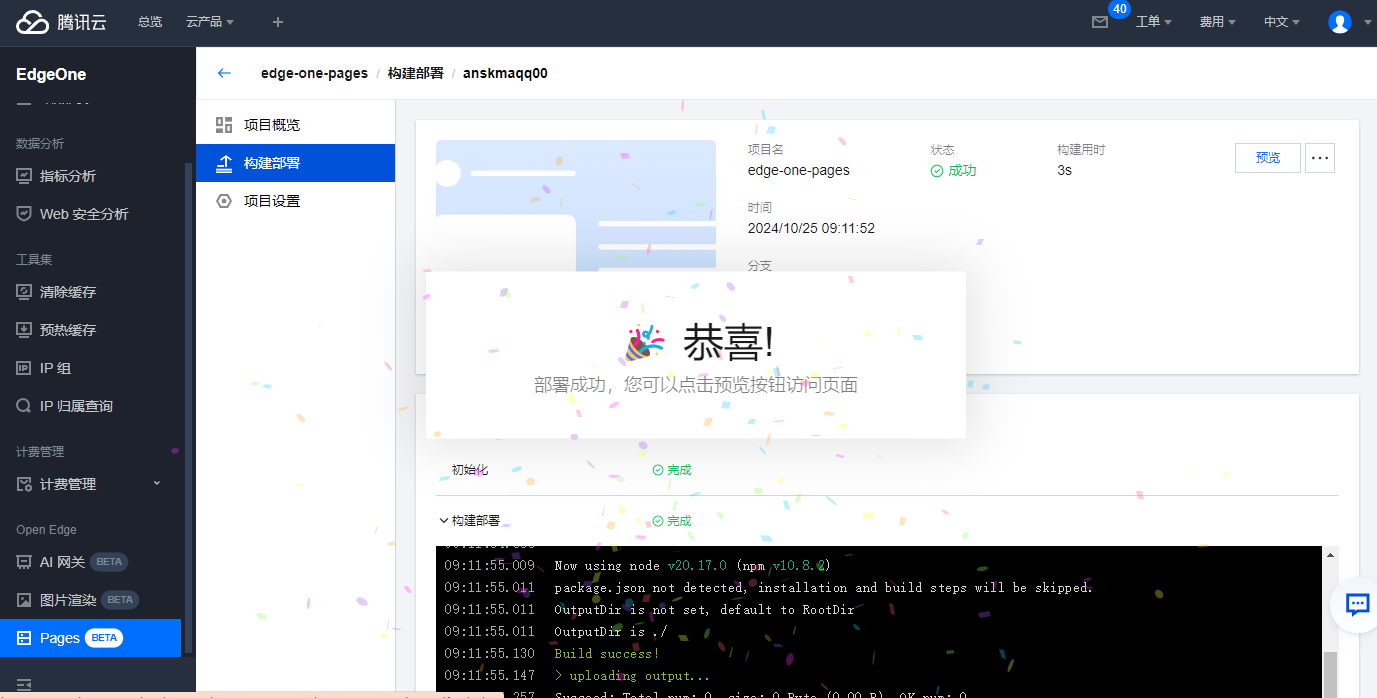This screenshot has height=698, width=1377.
Task: Open the 工单 dropdown in header
Action: (1153, 22)
